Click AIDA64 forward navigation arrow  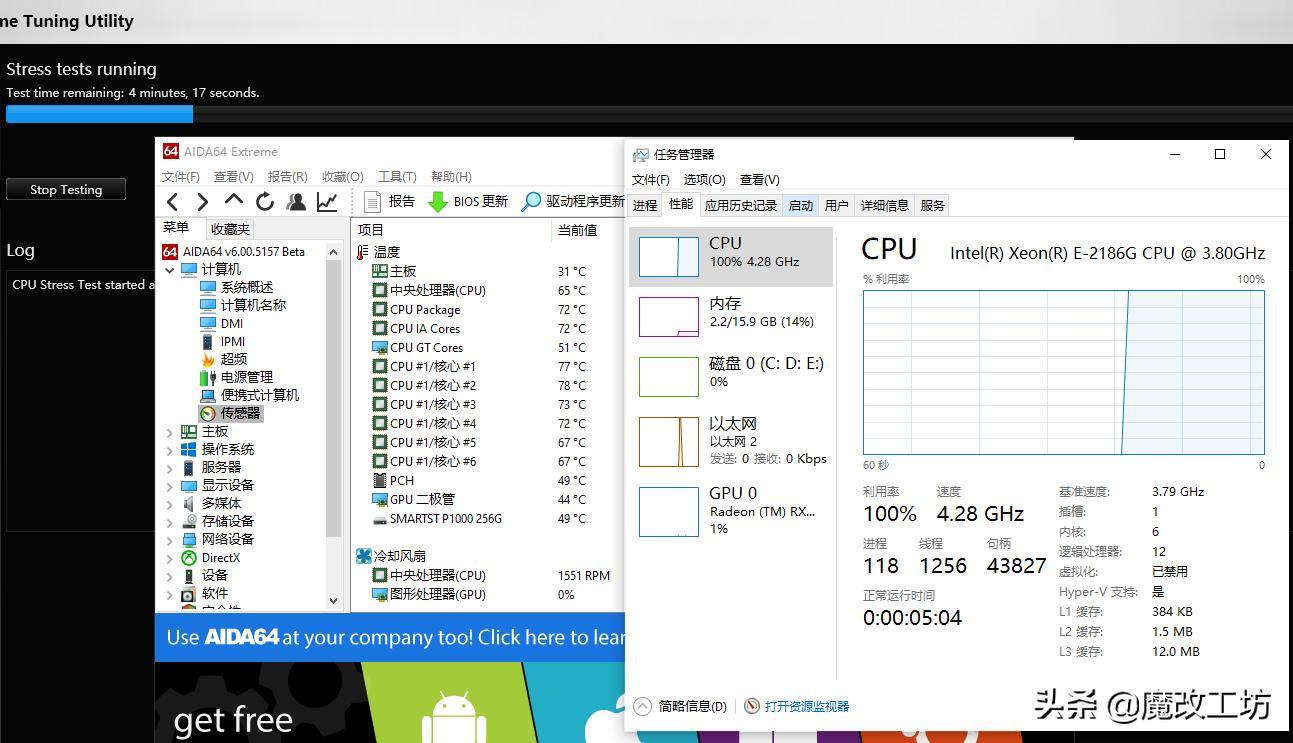pyautogui.click(x=202, y=201)
